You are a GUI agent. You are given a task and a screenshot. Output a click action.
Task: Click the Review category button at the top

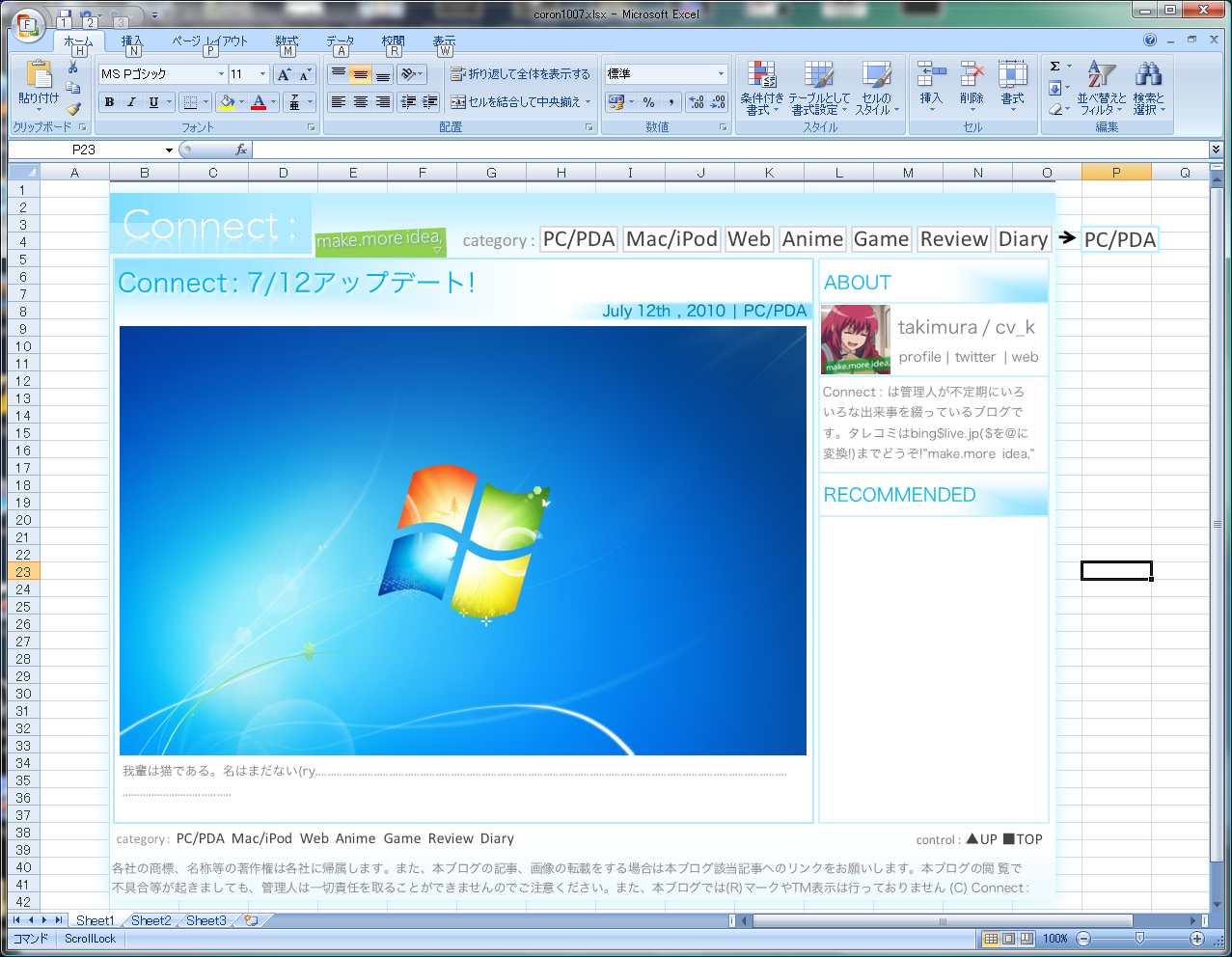click(x=954, y=239)
